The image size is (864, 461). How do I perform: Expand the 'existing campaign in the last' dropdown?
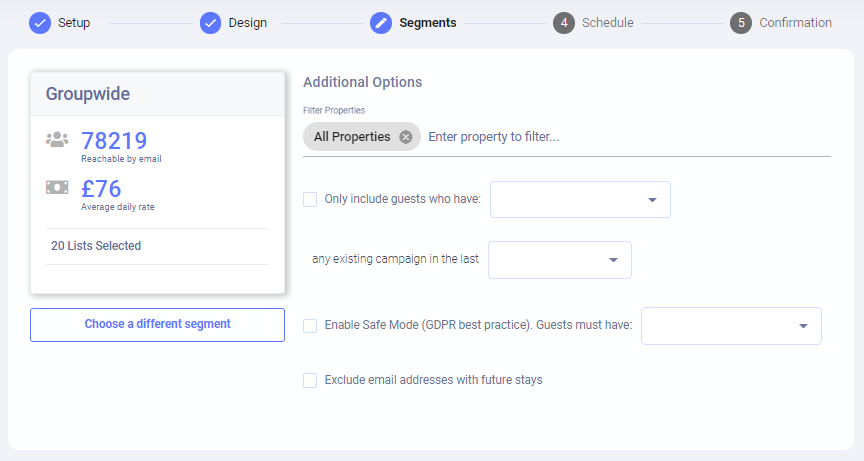pos(560,260)
